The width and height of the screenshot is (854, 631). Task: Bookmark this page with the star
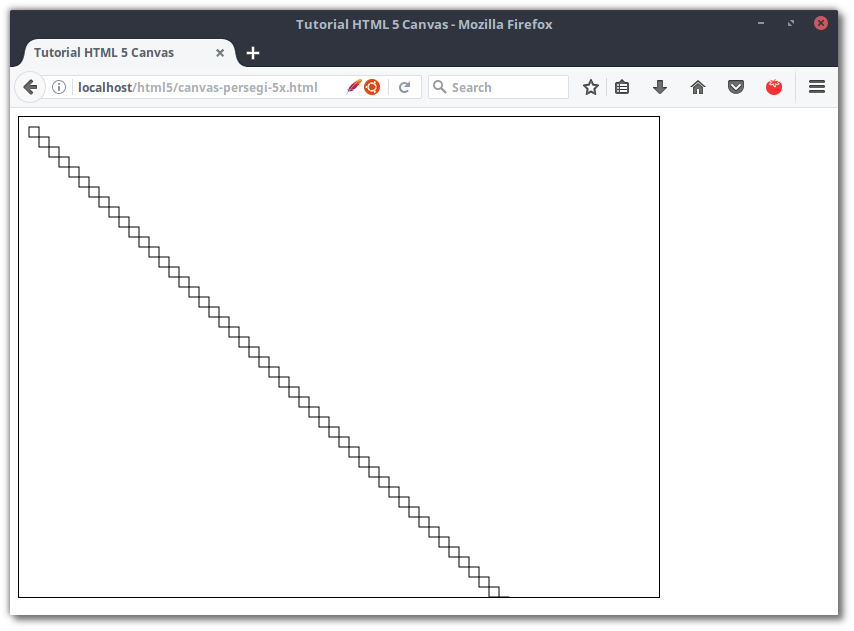(x=590, y=87)
